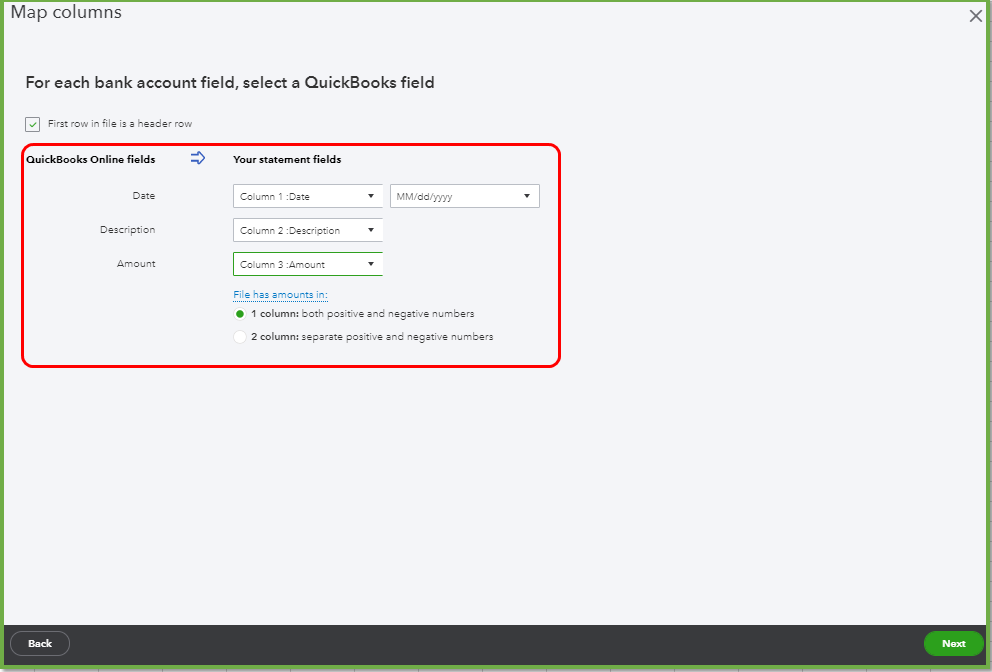Click the blue mapping arrow icon
The height and width of the screenshot is (672, 992).
pos(198,158)
